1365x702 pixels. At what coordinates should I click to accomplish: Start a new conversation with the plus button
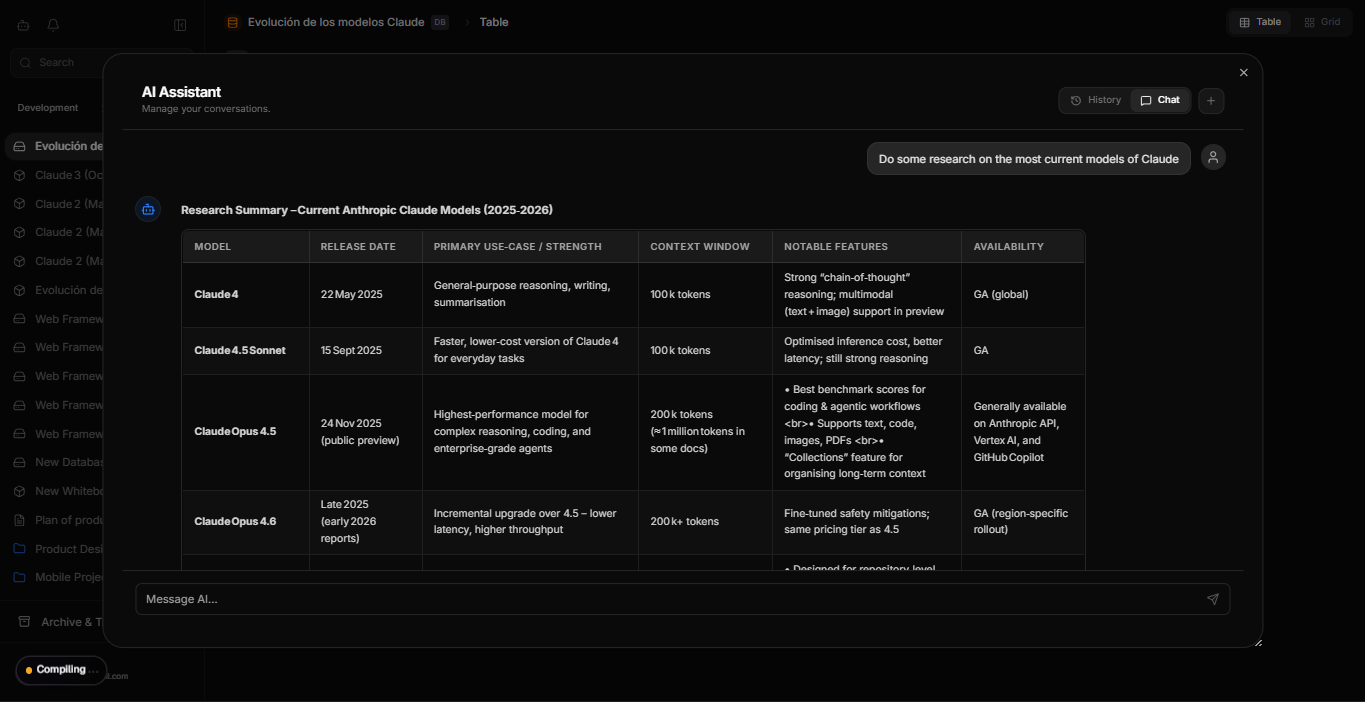coord(1211,100)
